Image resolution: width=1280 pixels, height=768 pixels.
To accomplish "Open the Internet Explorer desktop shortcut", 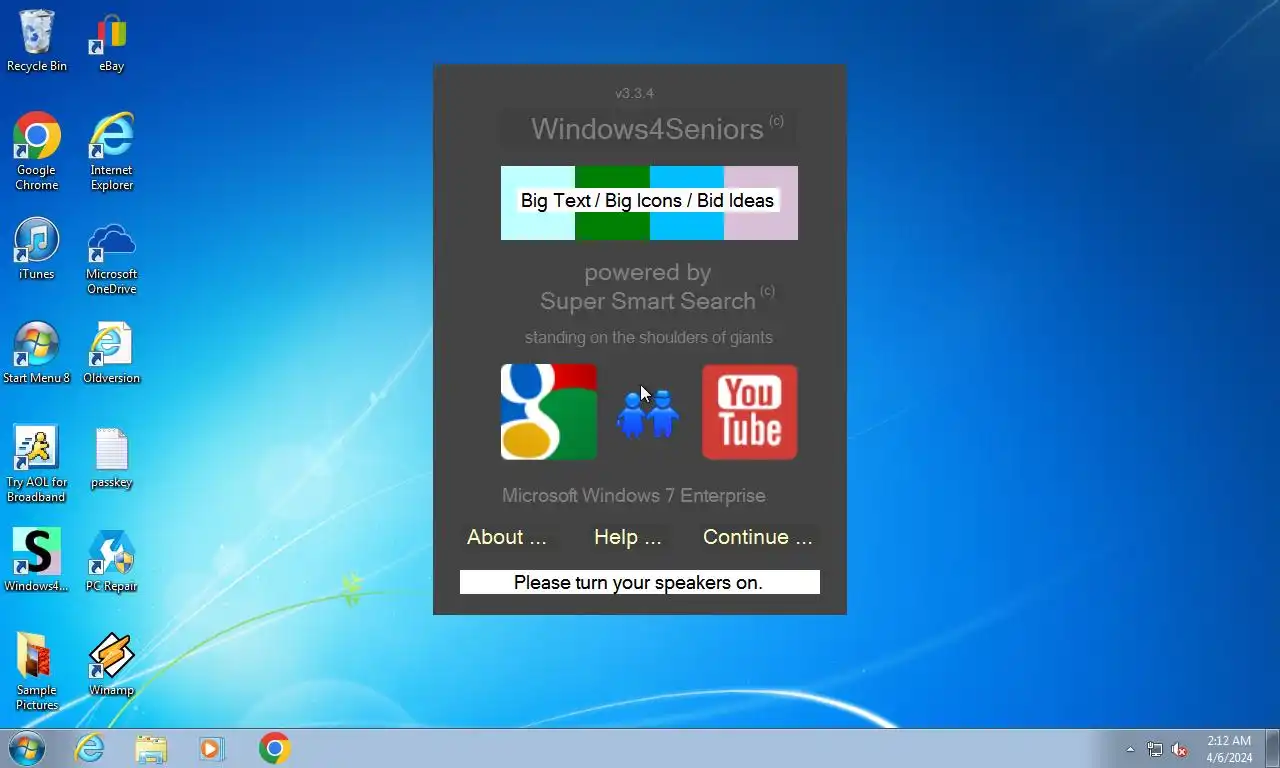I will pyautogui.click(x=111, y=150).
